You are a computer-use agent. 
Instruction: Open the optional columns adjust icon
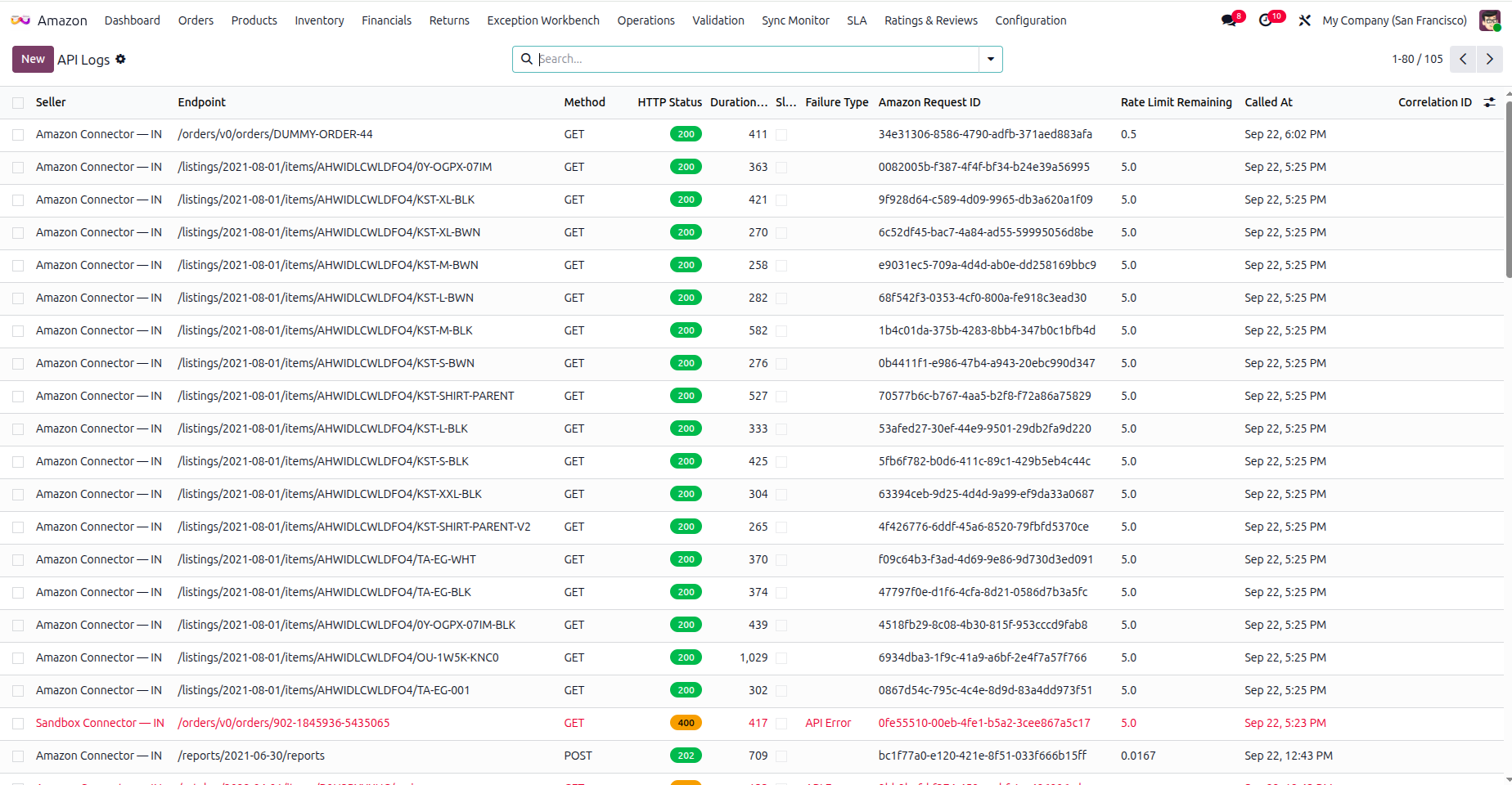pos(1489,102)
